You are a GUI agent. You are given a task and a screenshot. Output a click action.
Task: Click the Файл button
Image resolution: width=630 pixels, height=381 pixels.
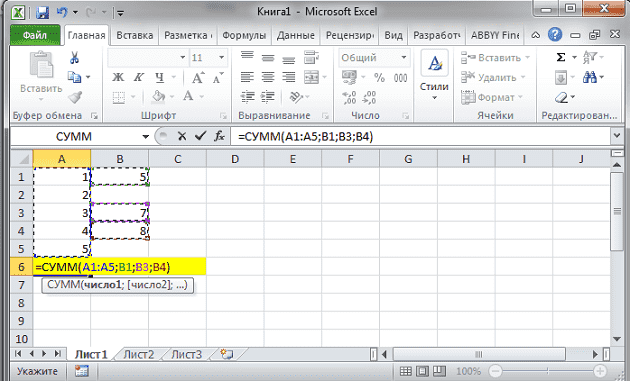[x=35, y=35]
